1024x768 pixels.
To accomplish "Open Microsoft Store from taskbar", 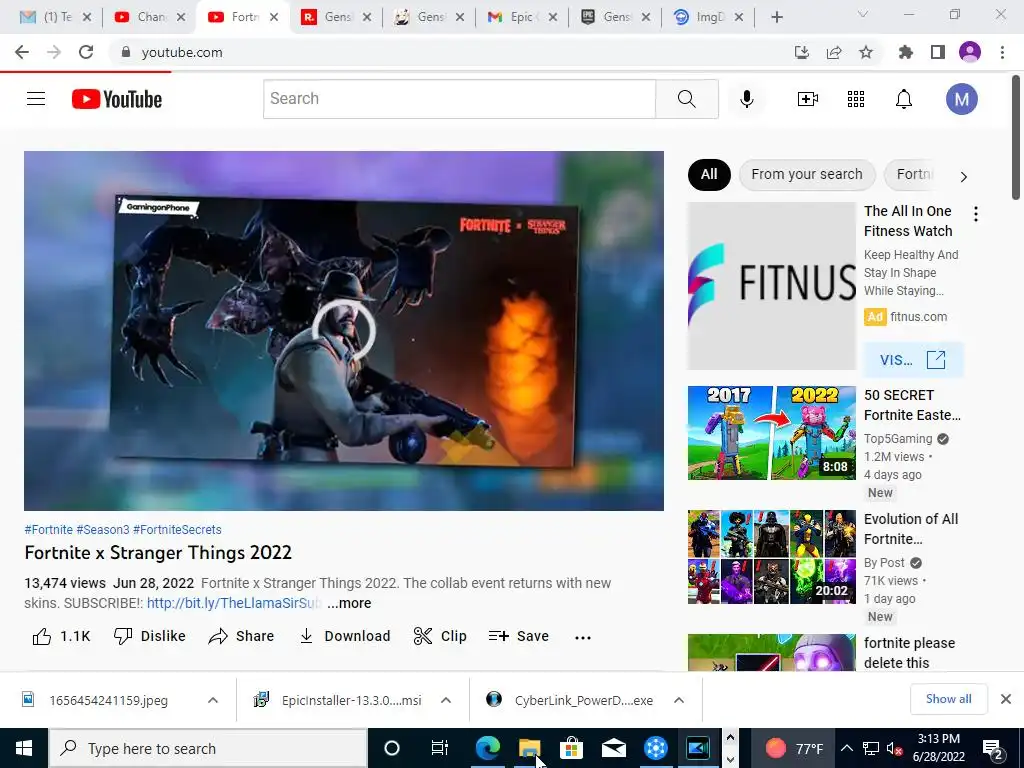I will pyautogui.click(x=571, y=748).
